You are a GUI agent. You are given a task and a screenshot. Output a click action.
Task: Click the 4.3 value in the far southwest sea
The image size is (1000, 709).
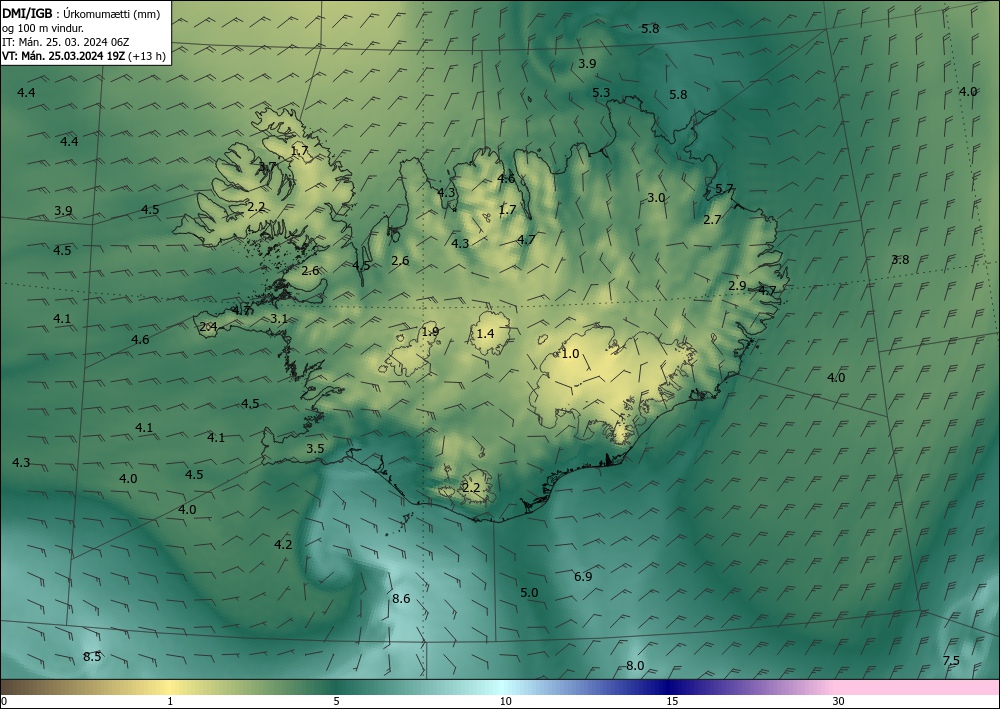coord(21,462)
